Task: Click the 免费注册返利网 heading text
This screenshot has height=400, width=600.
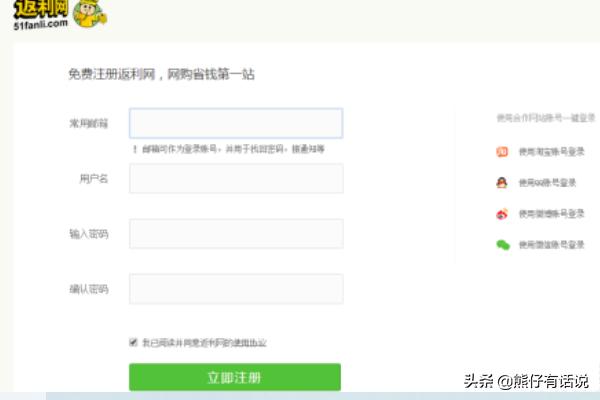Action: coord(161,74)
